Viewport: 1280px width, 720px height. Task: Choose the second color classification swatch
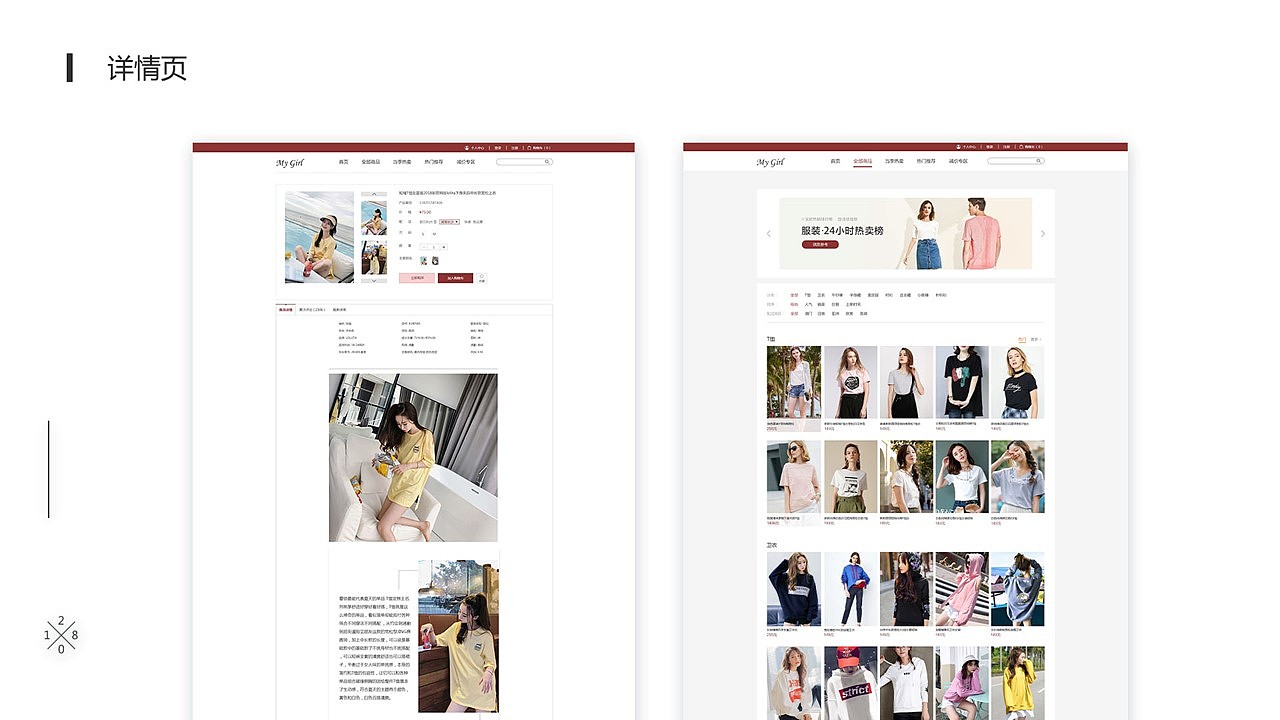click(x=435, y=261)
